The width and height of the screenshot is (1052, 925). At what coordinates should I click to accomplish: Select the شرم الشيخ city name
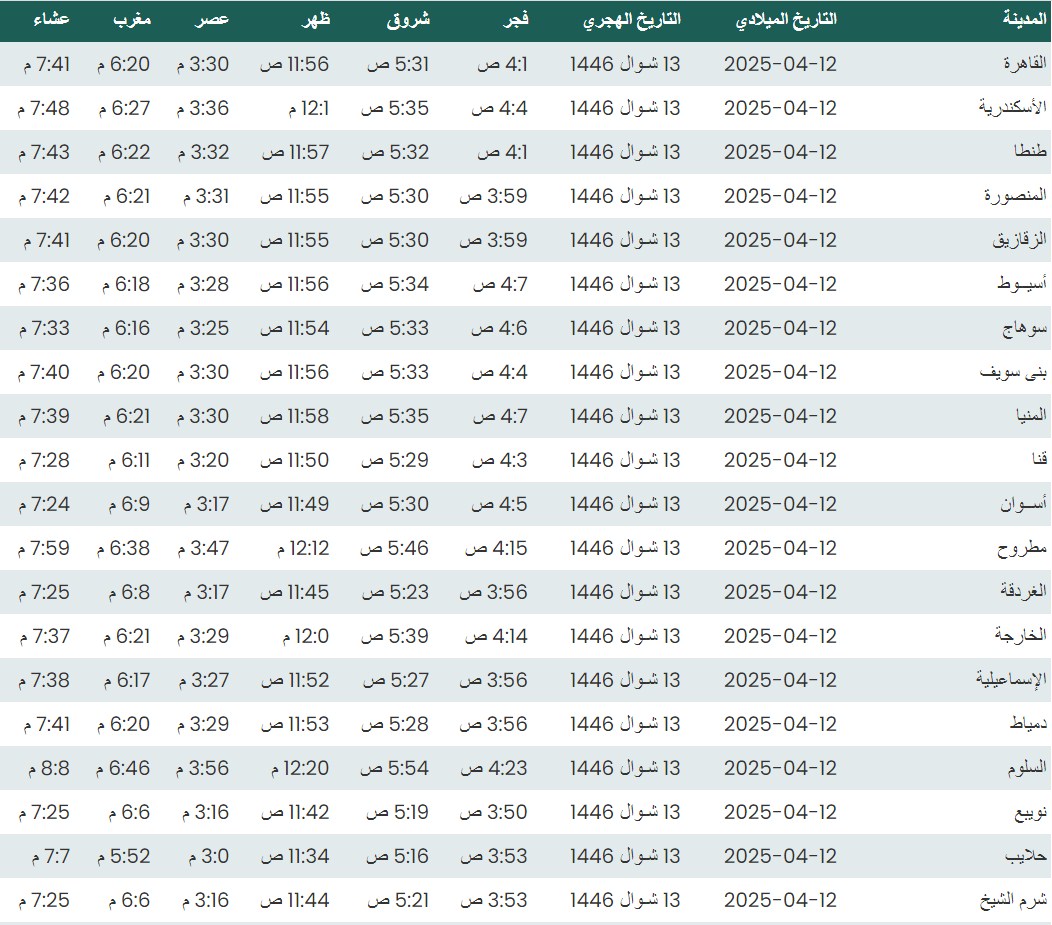(x=1012, y=900)
